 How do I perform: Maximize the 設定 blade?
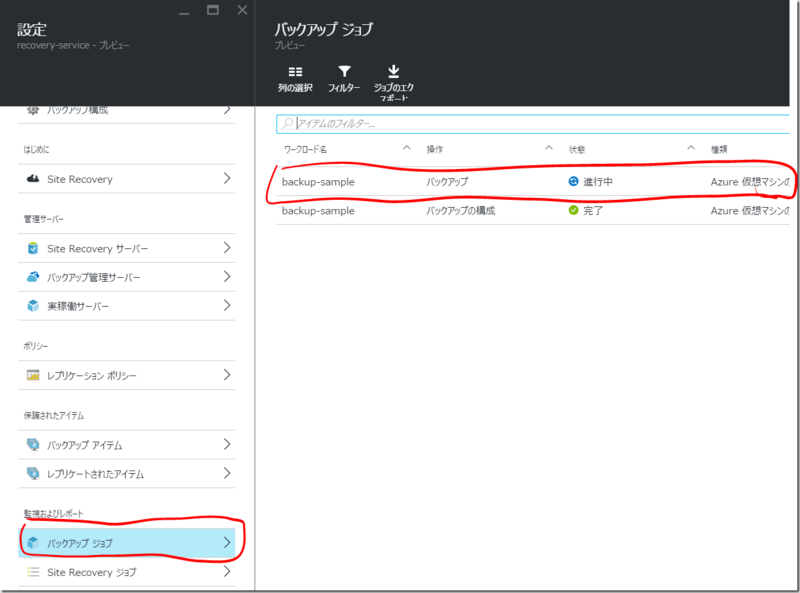tap(213, 10)
